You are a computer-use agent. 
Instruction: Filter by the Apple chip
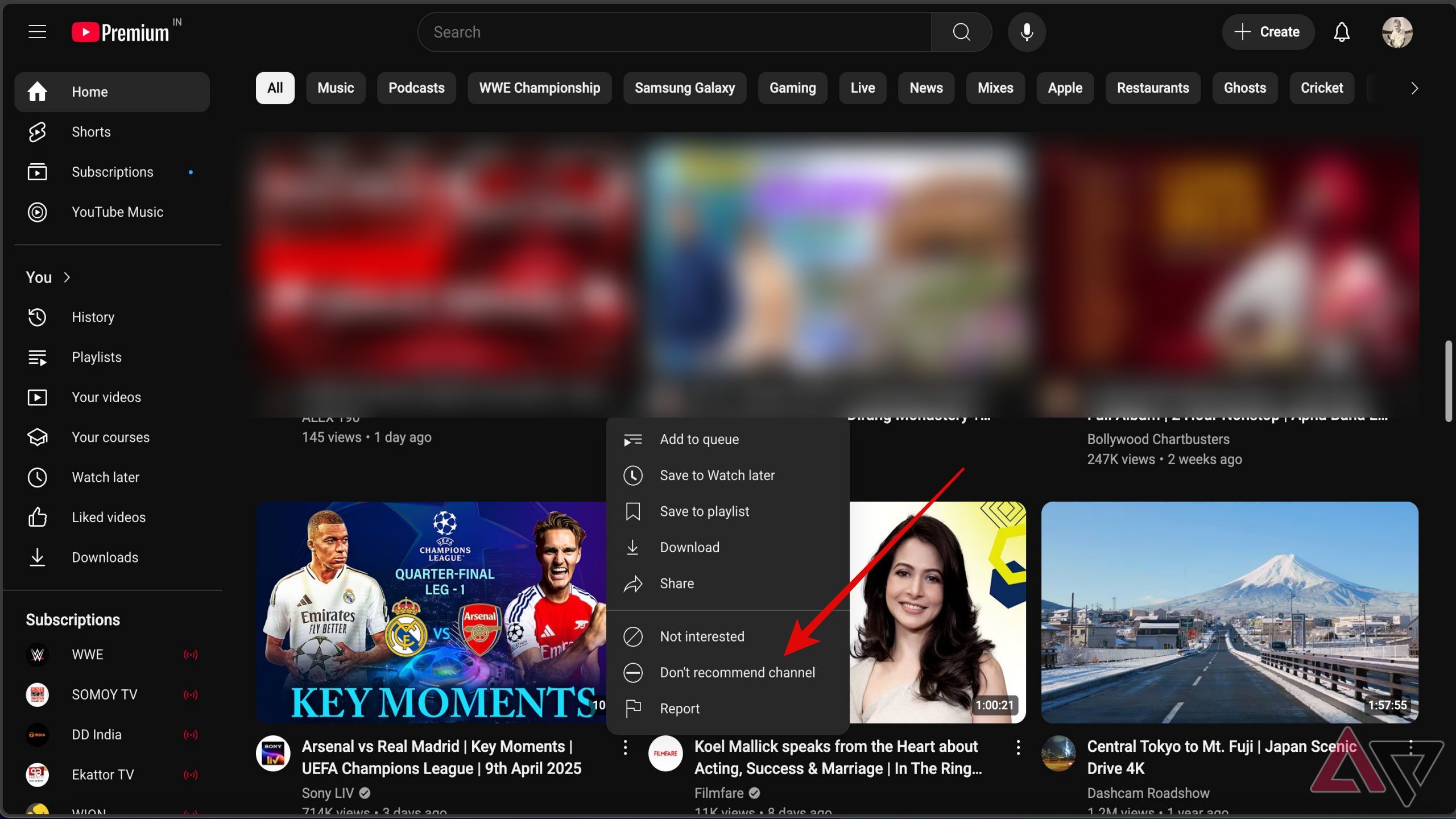click(x=1065, y=88)
